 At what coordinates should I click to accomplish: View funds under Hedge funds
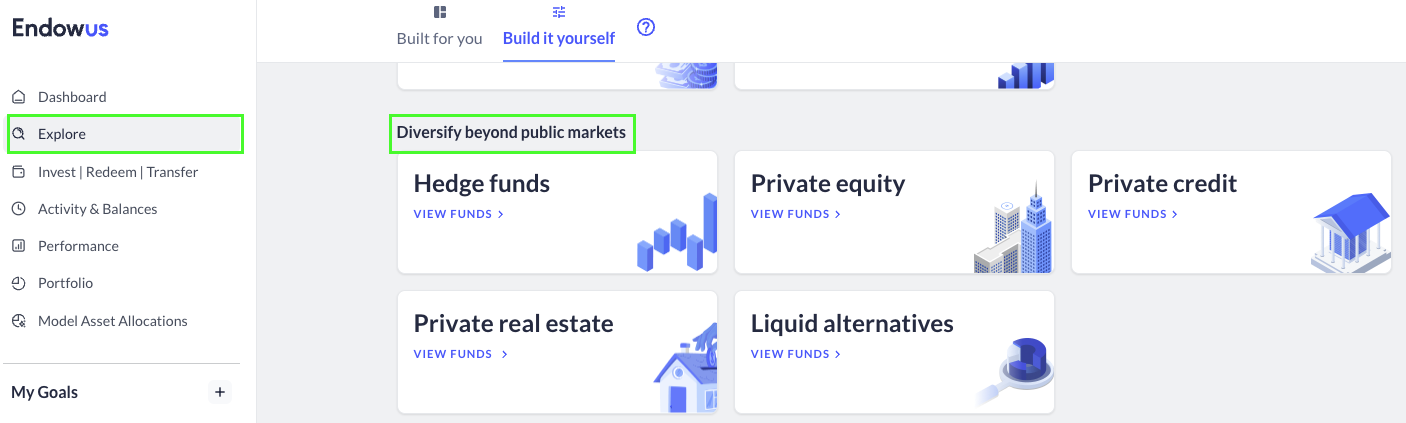[458, 214]
